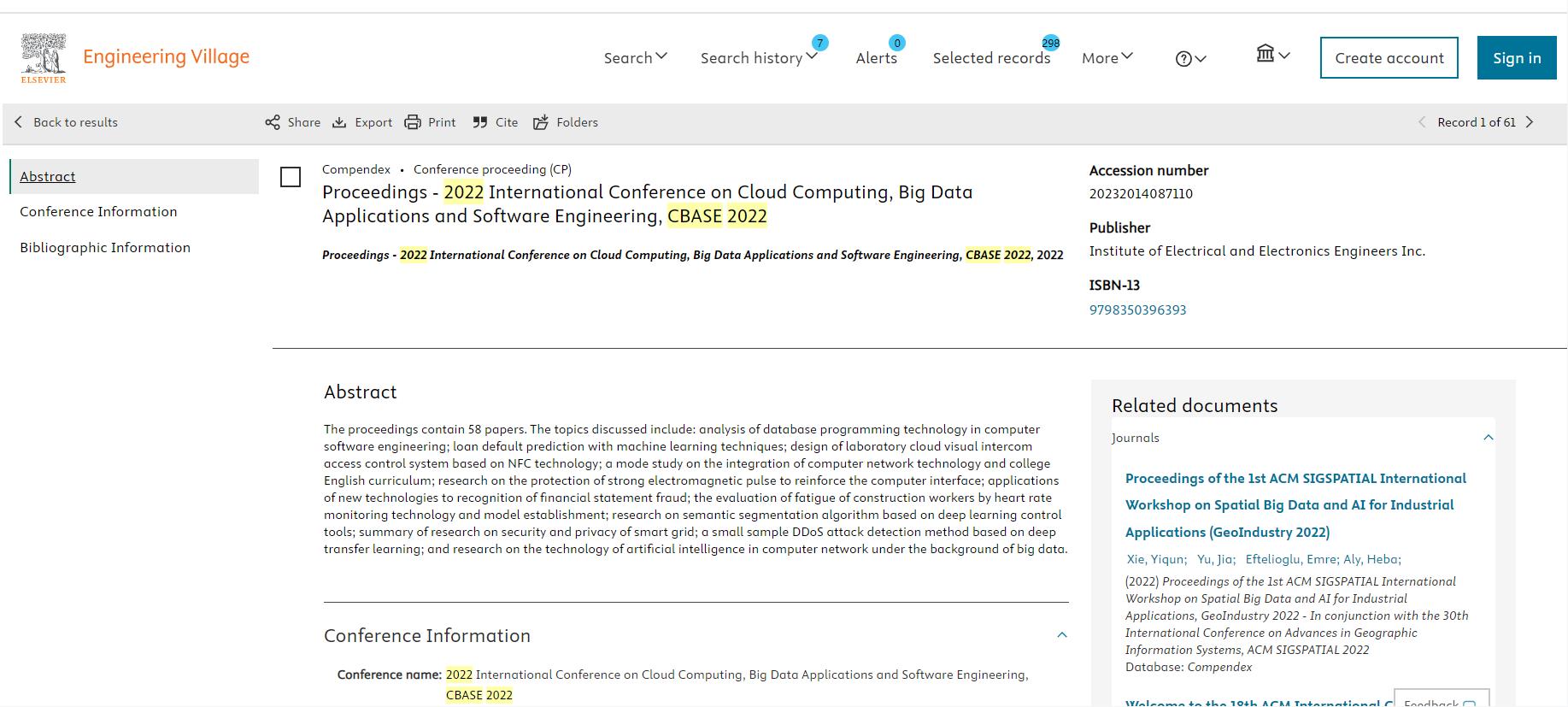Open the help question-mark icon
The image size is (1568, 707).
tap(1183, 58)
